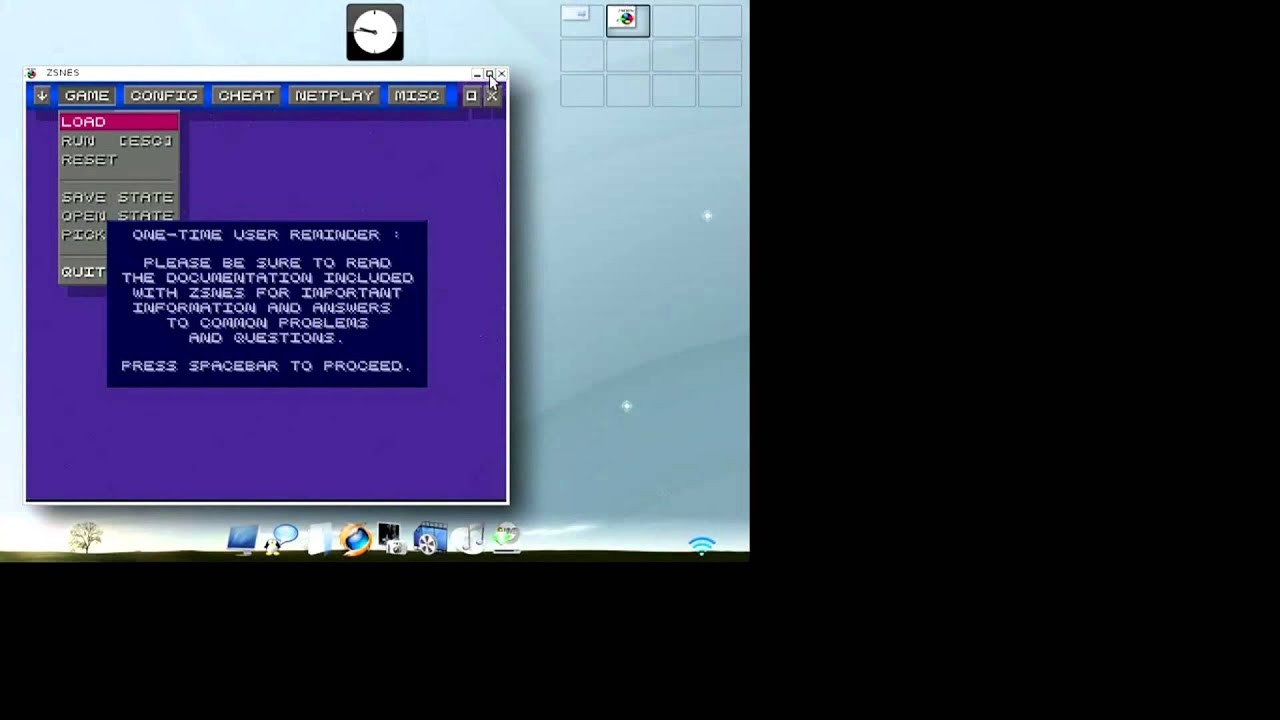
Task: Choose OPEN STATE in the GAME menu
Action: [119, 215]
